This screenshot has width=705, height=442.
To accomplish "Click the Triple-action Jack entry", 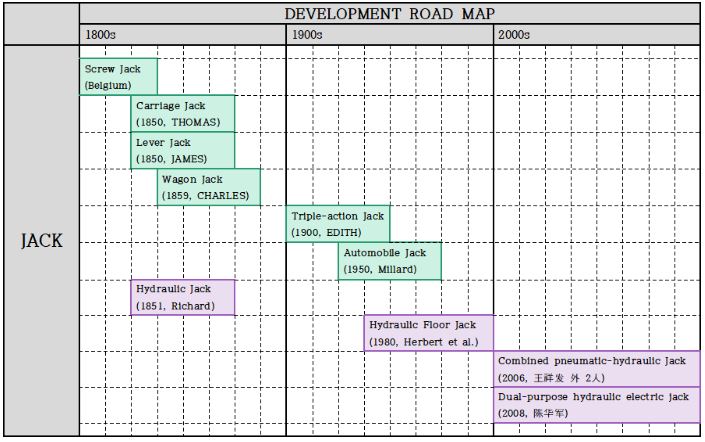I will (x=337, y=224).
